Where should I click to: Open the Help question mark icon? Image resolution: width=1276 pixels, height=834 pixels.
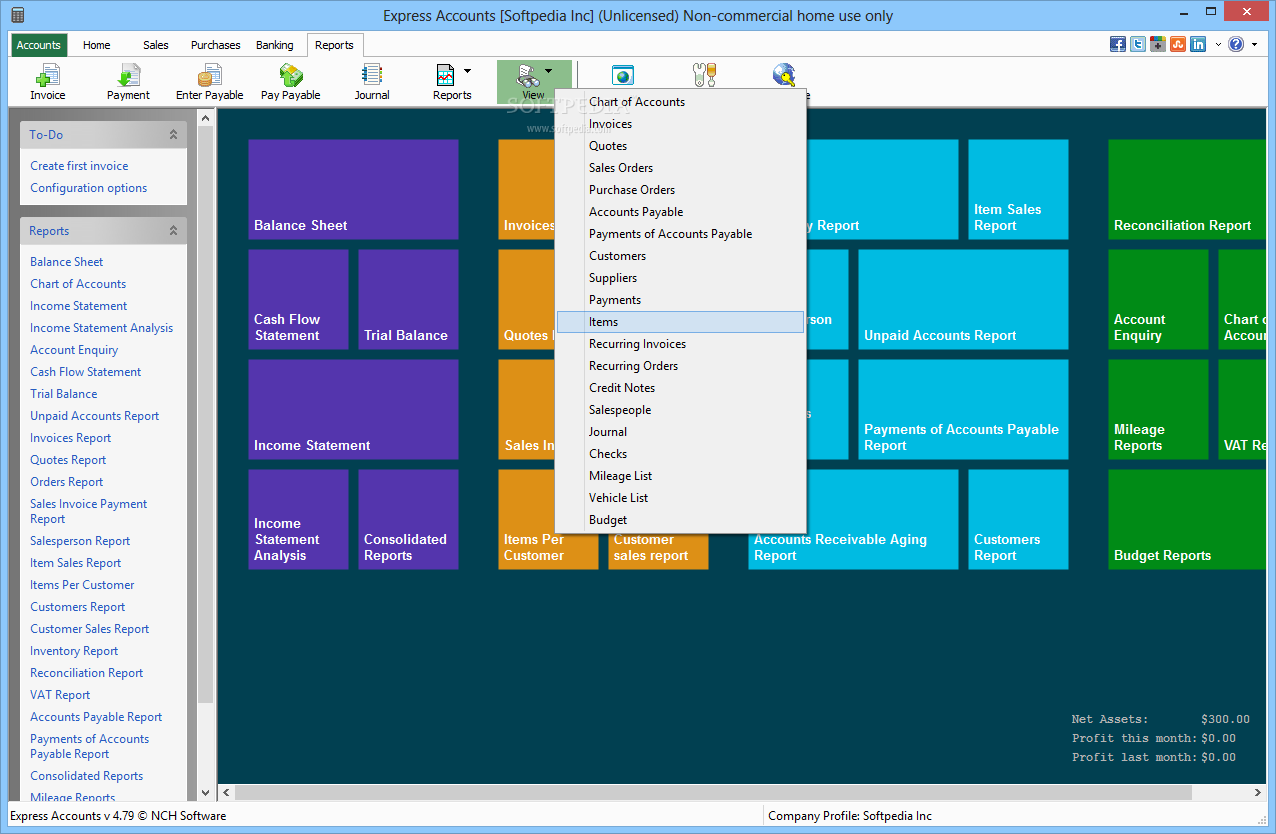1236,44
